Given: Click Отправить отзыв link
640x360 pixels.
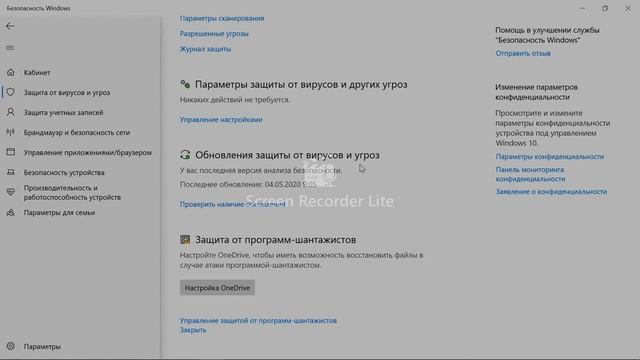Looking at the screenshot, I should point(523,53).
